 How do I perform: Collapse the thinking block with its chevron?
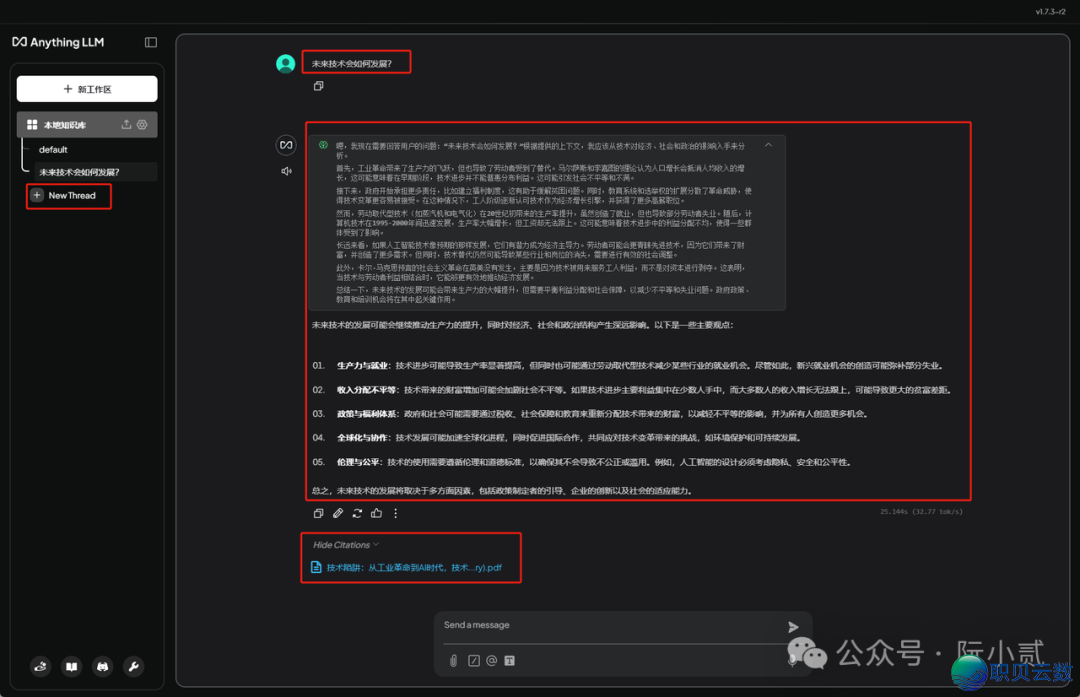pyautogui.click(x=768, y=144)
